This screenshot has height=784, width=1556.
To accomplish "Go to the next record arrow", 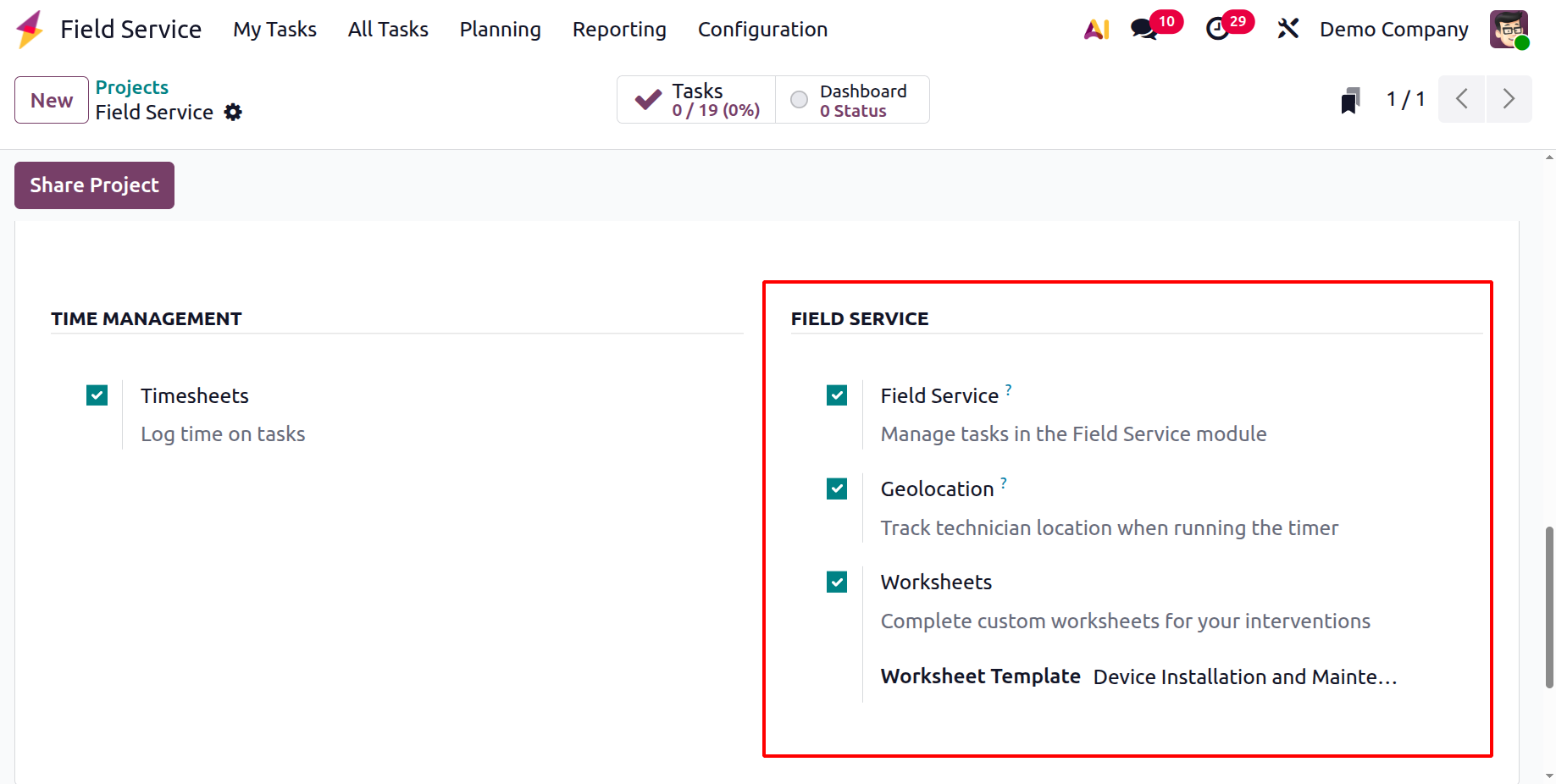I will [1509, 99].
